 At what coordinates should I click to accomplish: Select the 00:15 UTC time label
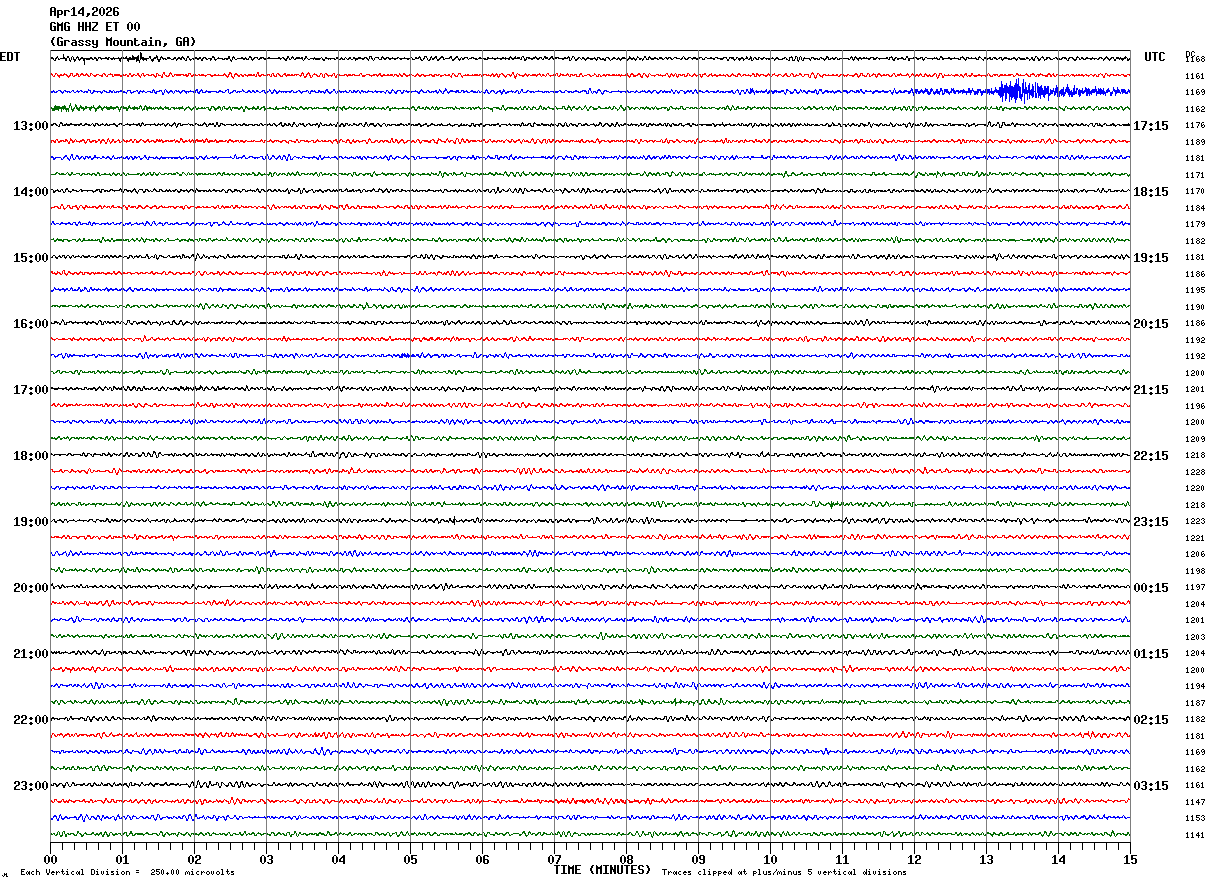1149,588
